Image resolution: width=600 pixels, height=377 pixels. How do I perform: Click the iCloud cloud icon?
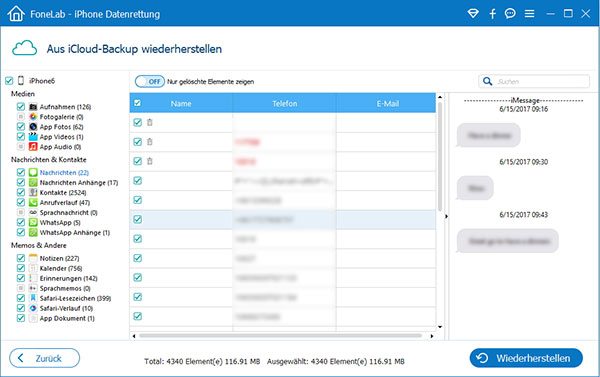point(25,49)
